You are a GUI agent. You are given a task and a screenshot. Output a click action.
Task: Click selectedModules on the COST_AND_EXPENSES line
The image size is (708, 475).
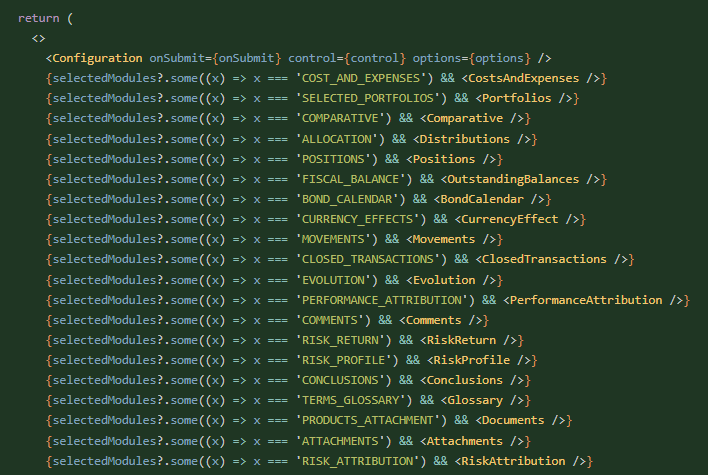click(105, 79)
